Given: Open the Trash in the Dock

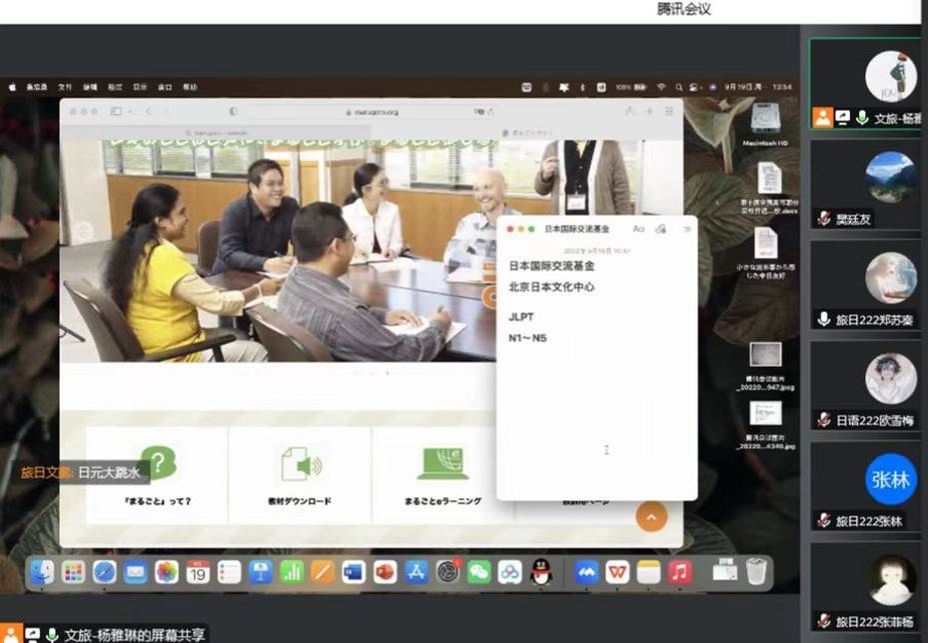Looking at the screenshot, I should pos(757,571).
